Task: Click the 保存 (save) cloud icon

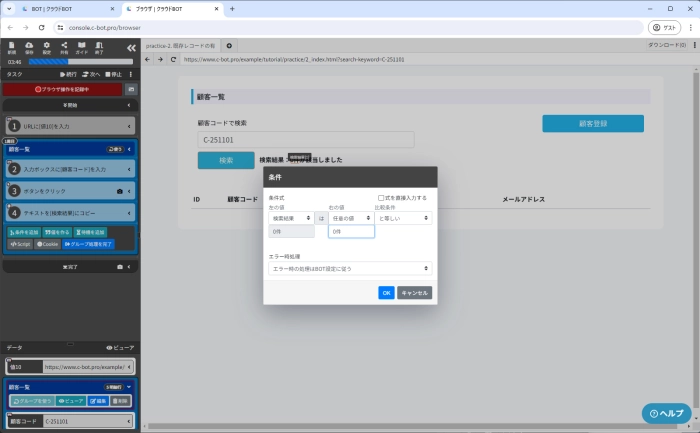Action: pos(28,47)
